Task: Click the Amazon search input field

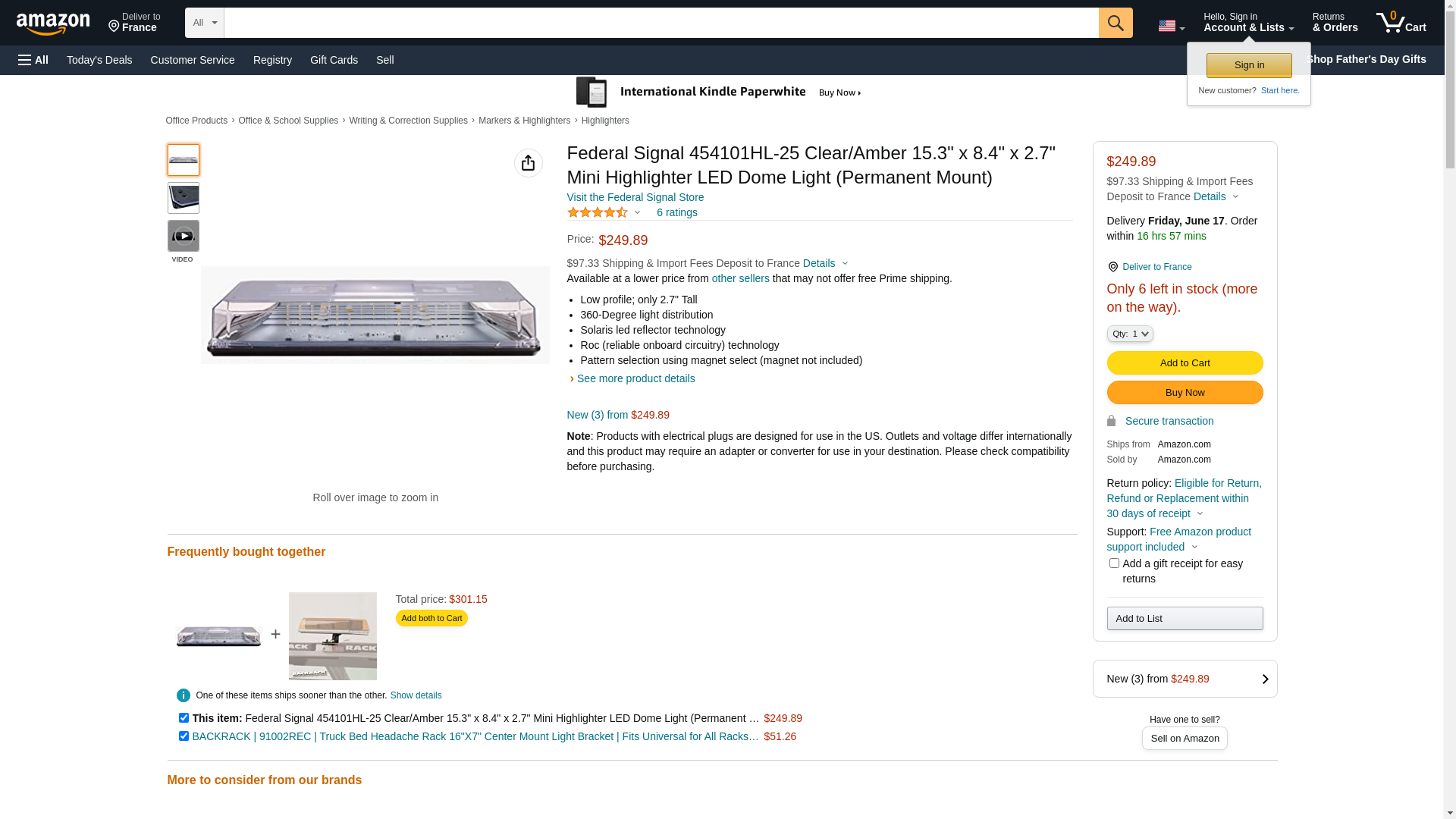Action: (x=661, y=23)
